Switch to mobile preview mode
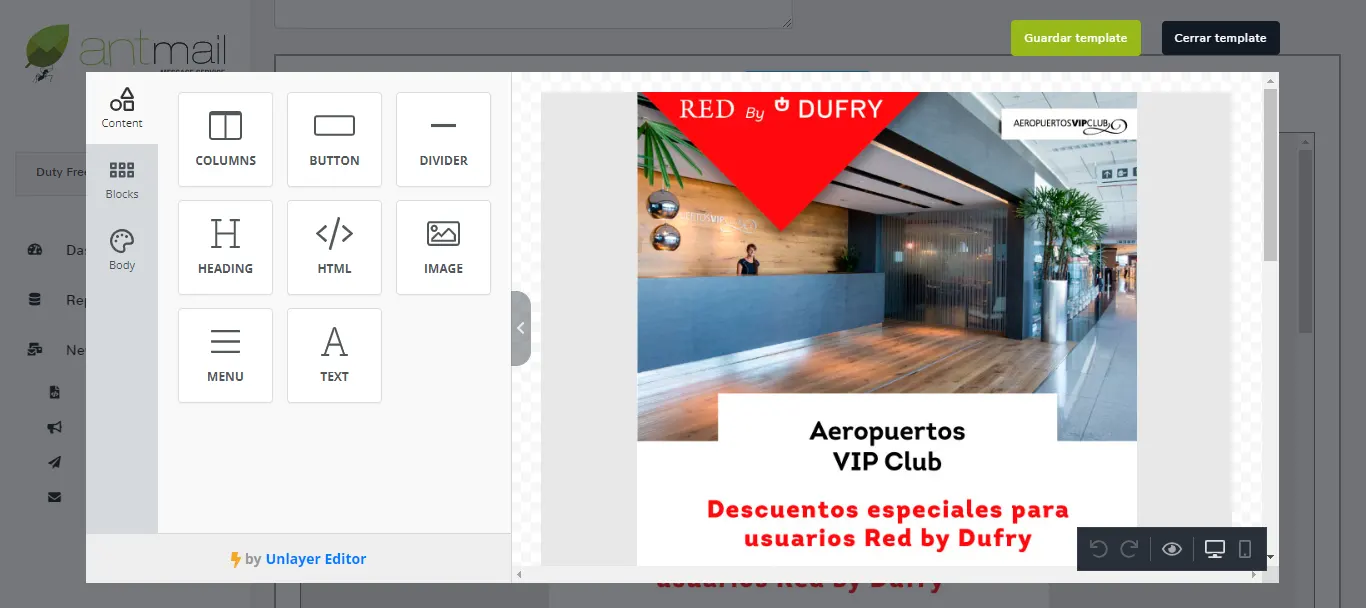Image resolution: width=1366 pixels, height=608 pixels. (x=1245, y=549)
